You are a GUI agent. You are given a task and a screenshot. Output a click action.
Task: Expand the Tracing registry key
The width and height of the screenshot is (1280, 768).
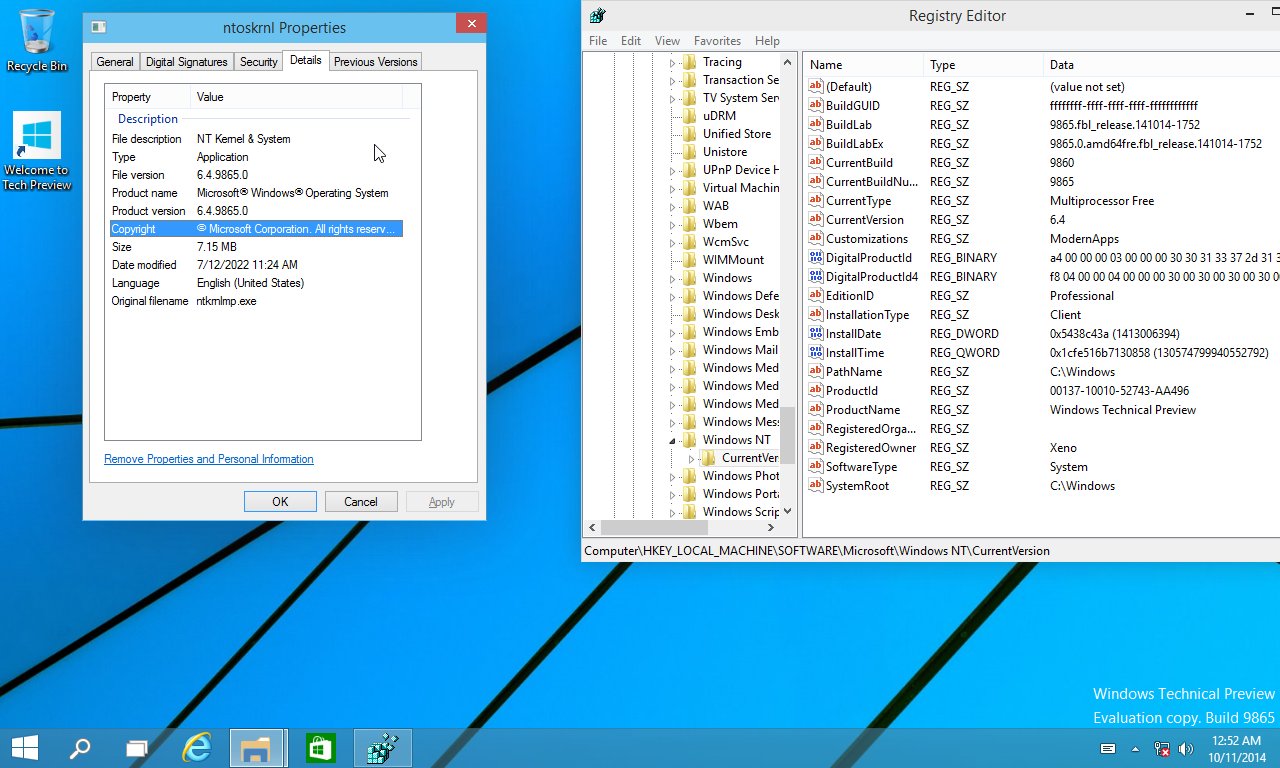(x=673, y=62)
